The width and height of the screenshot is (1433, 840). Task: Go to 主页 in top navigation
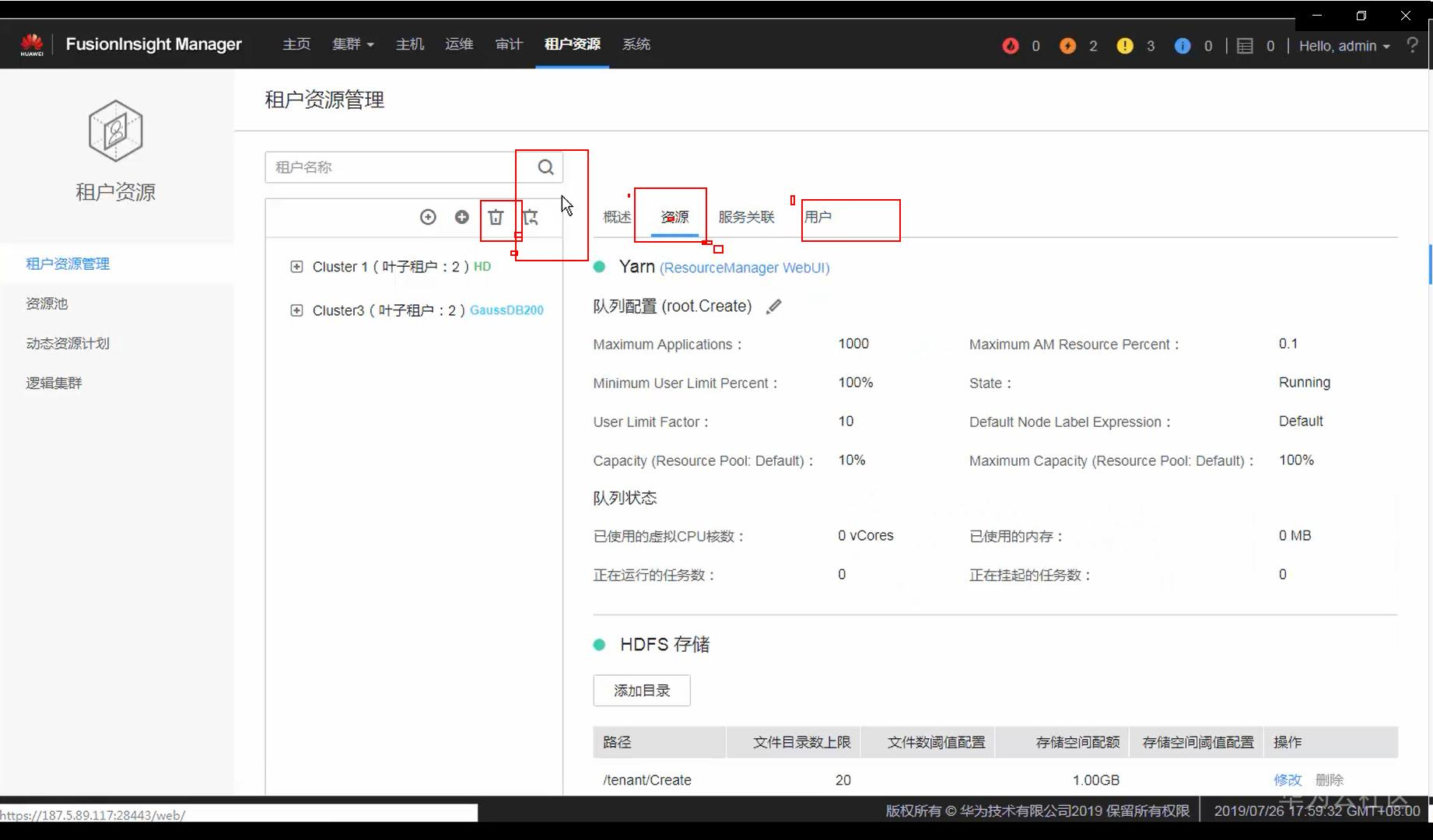click(x=296, y=44)
